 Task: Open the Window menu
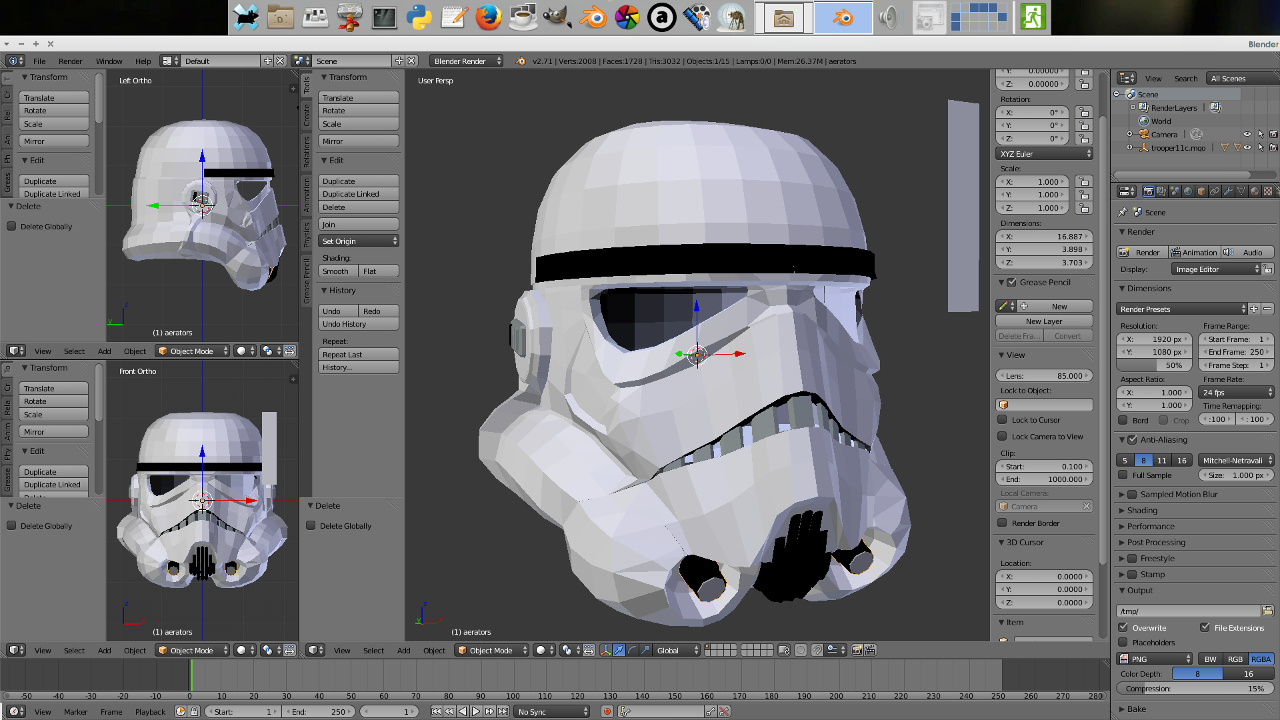point(109,61)
